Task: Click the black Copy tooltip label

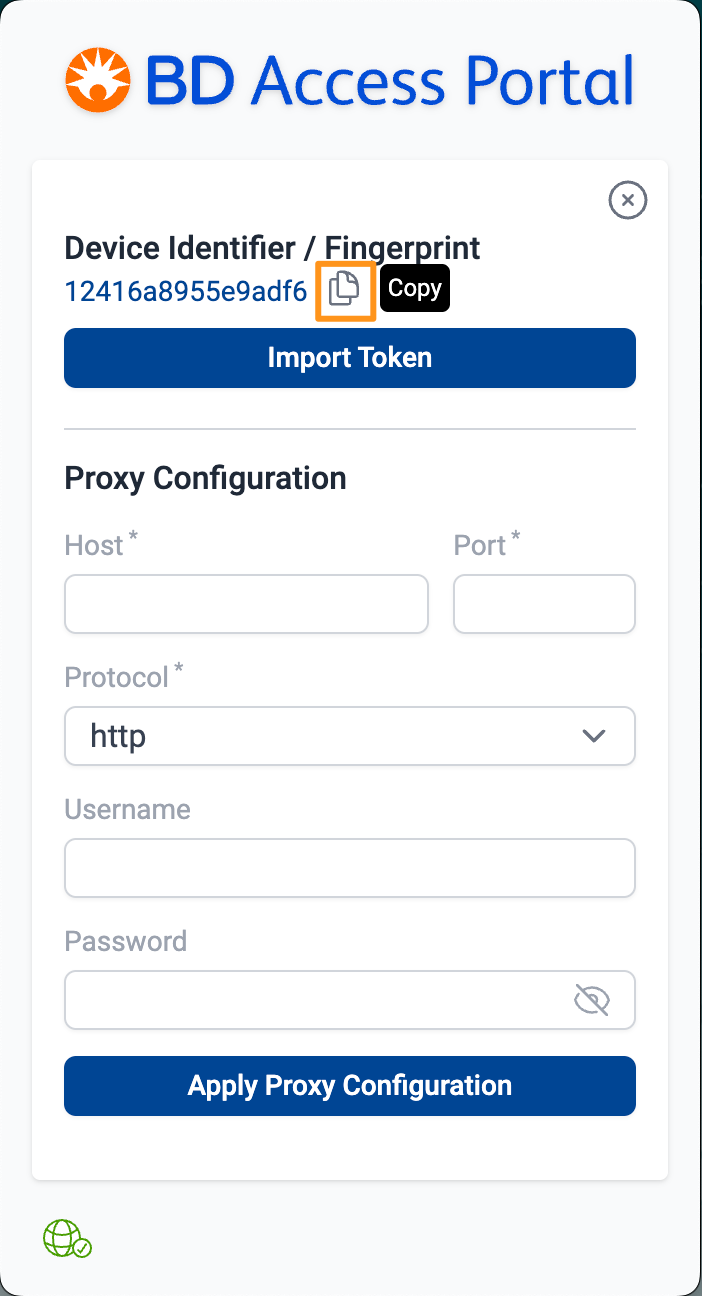Action: point(415,288)
